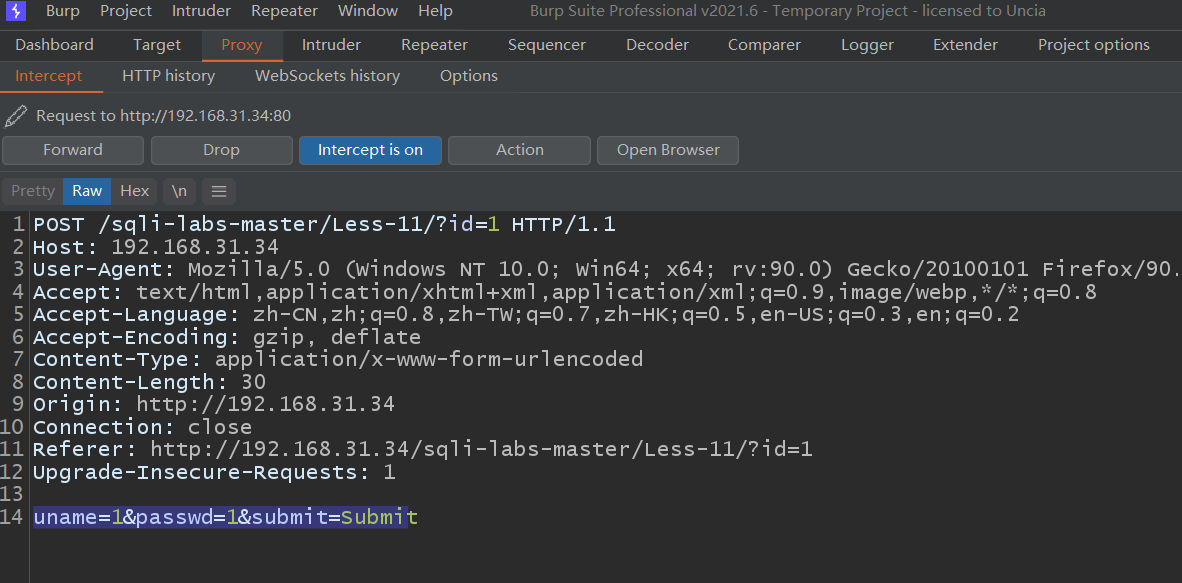Click the Open Browser button

click(x=668, y=150)
